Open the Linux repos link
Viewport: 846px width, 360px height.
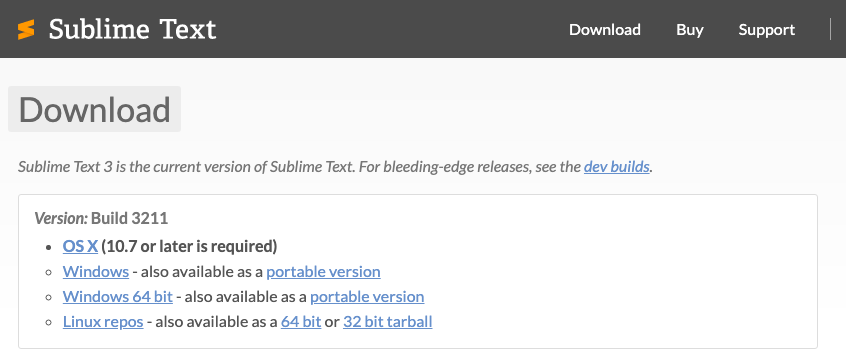click(x=103, y=322)
